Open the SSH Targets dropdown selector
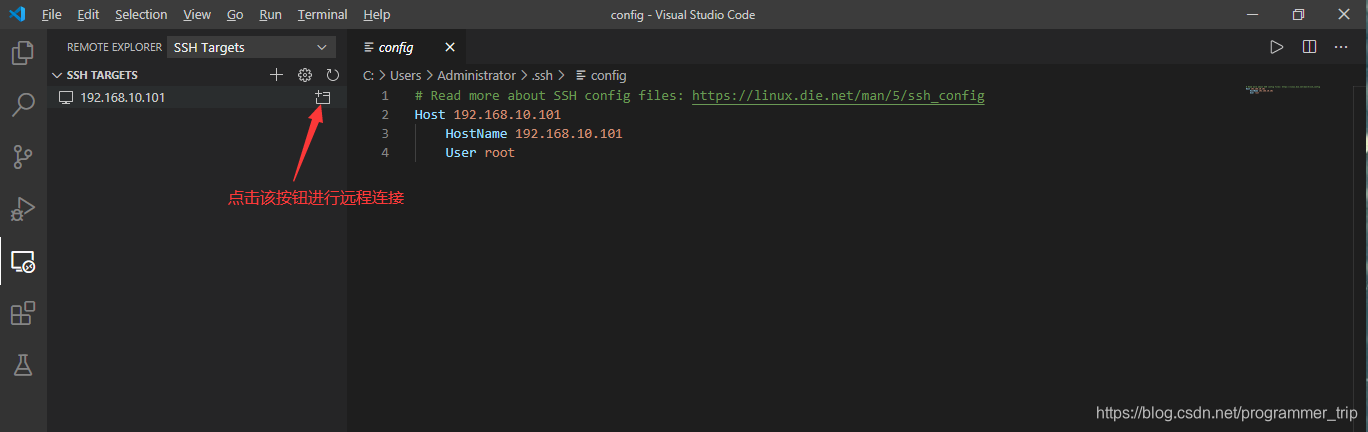This screenshot has width=1368, height=432. coord(251,47)
